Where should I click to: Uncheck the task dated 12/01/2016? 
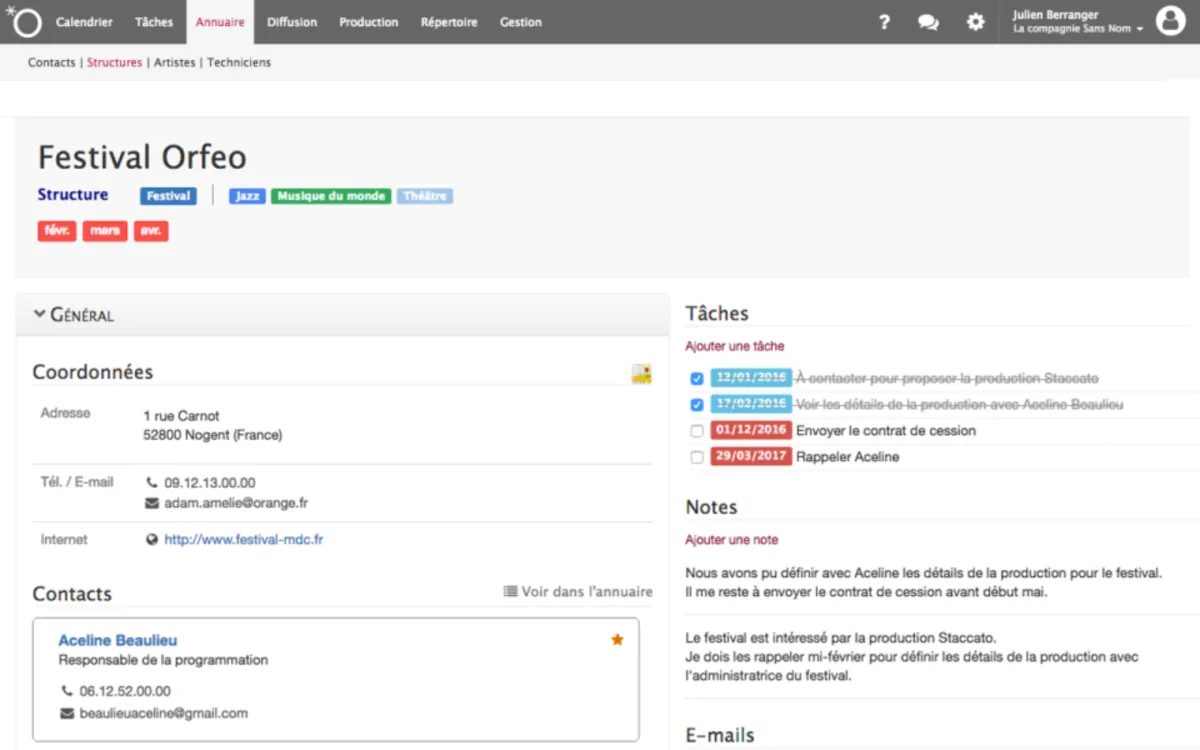697,379
